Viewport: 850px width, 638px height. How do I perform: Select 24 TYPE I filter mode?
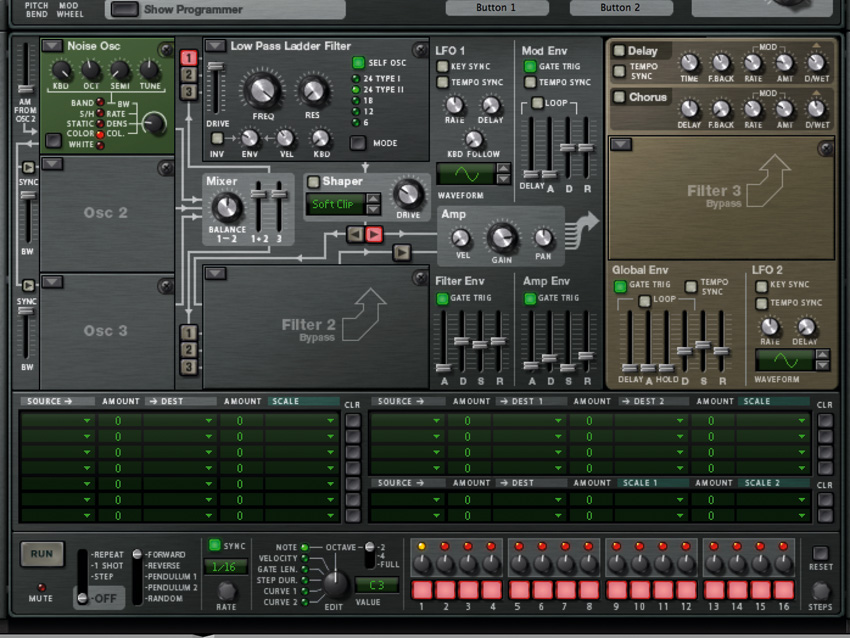356,79
